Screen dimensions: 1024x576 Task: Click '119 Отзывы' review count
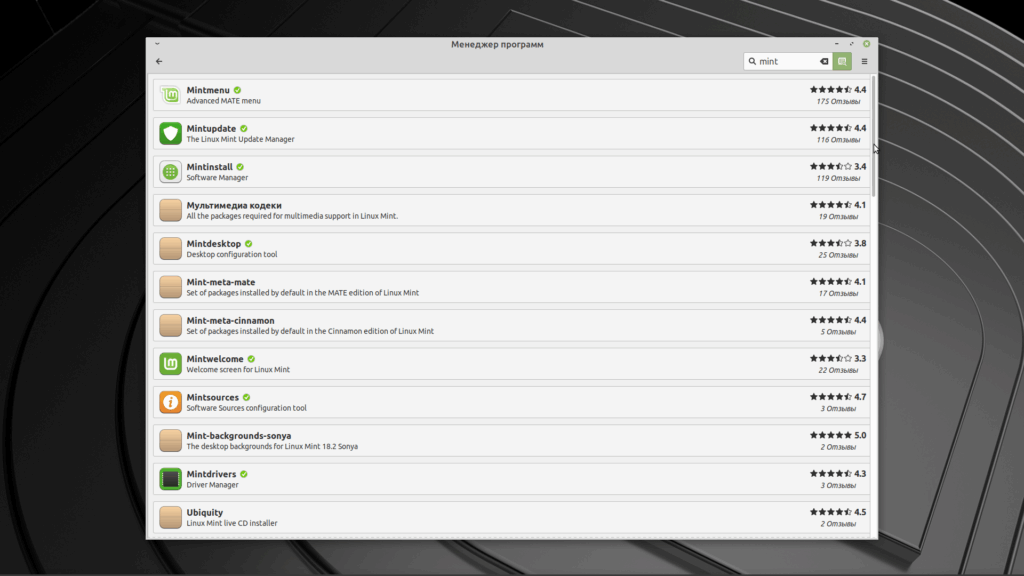(838, 178)
